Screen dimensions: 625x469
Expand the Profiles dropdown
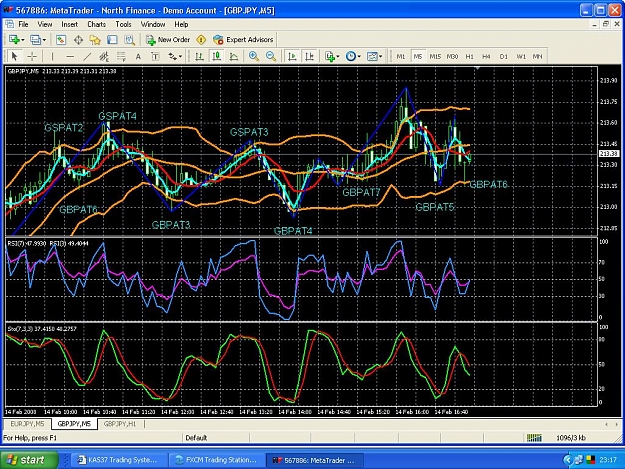tap(44, 40)
